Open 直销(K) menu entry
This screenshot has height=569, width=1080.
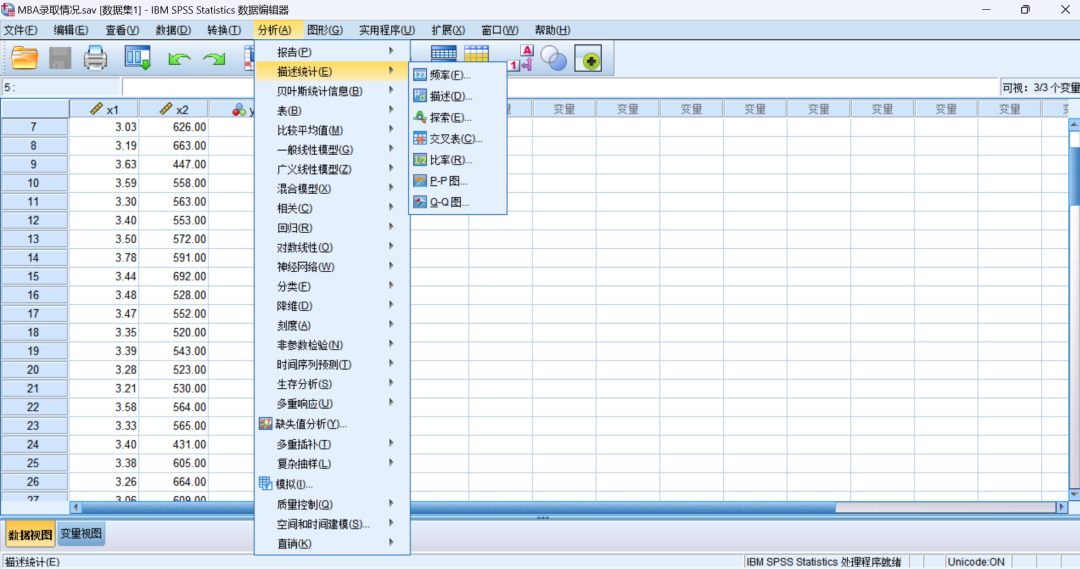click(x=332, y=544)
